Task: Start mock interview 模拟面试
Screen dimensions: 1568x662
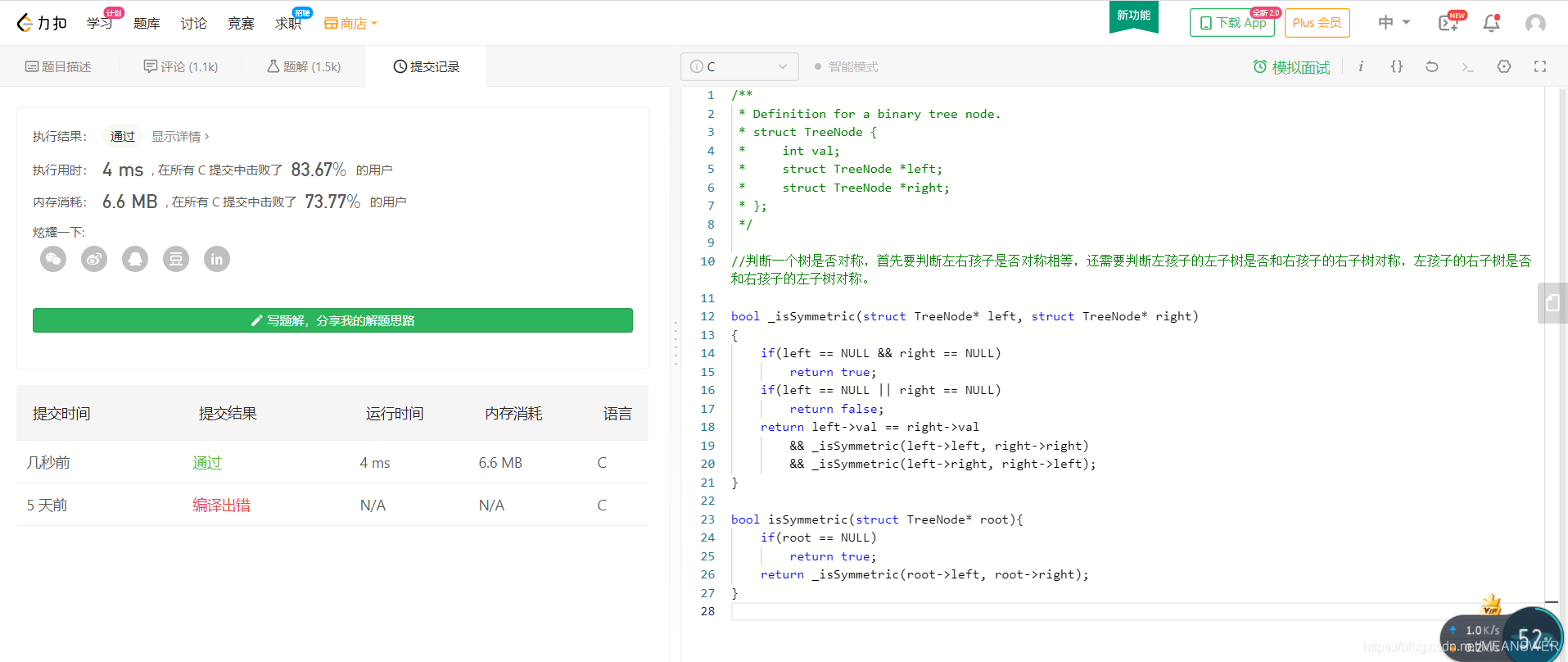Action: tap(1291, 67)
